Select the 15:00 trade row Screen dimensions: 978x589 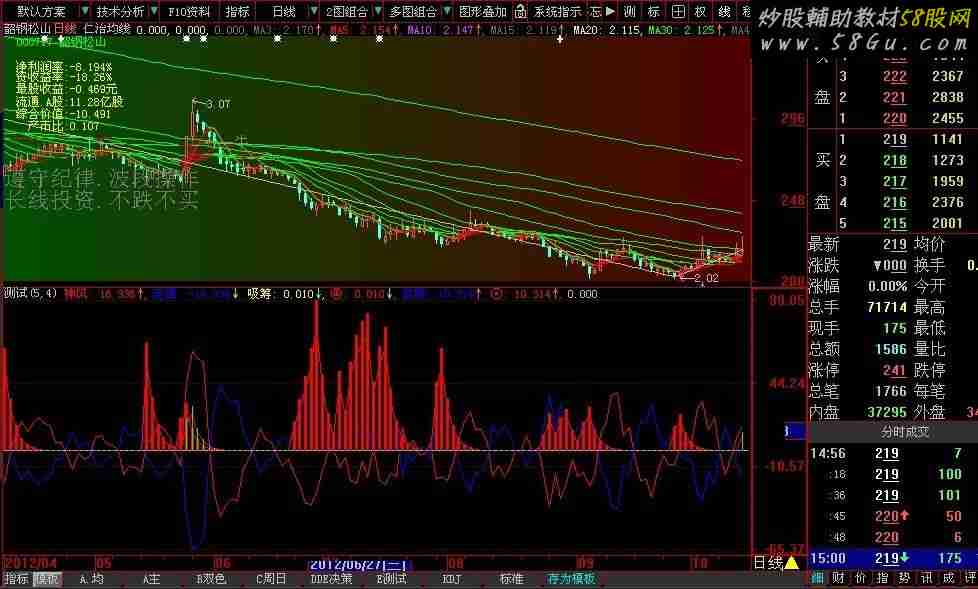coord(893,558)
